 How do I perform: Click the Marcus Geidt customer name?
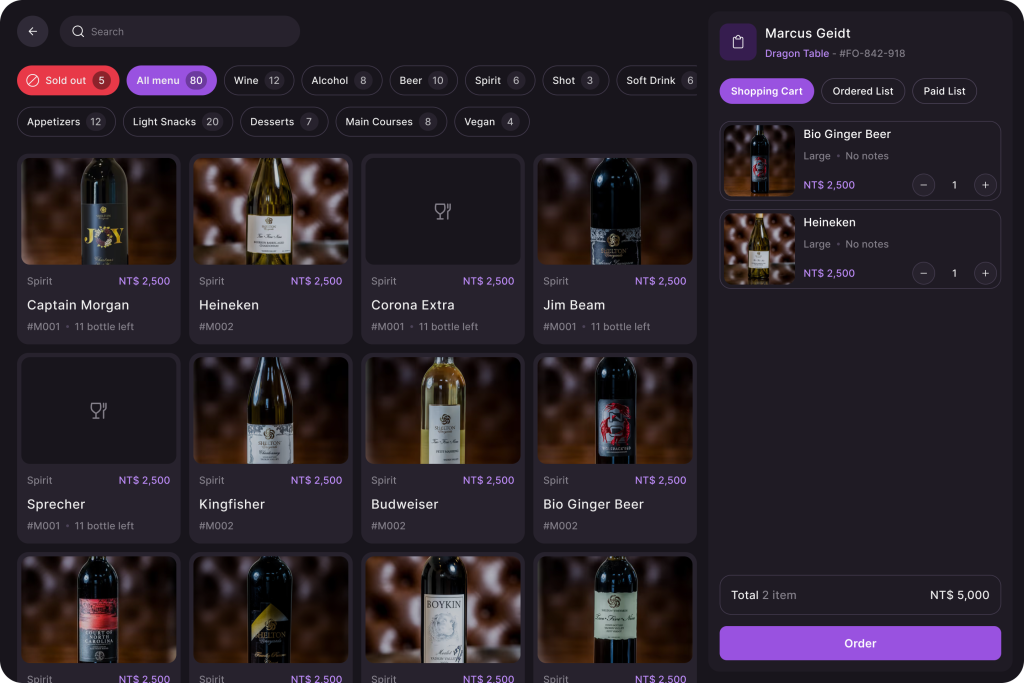click(807, 33)
